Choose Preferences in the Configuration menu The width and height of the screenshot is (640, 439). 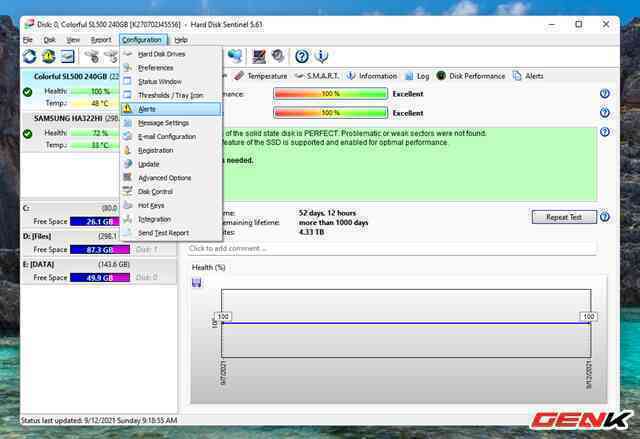point(171,68)
